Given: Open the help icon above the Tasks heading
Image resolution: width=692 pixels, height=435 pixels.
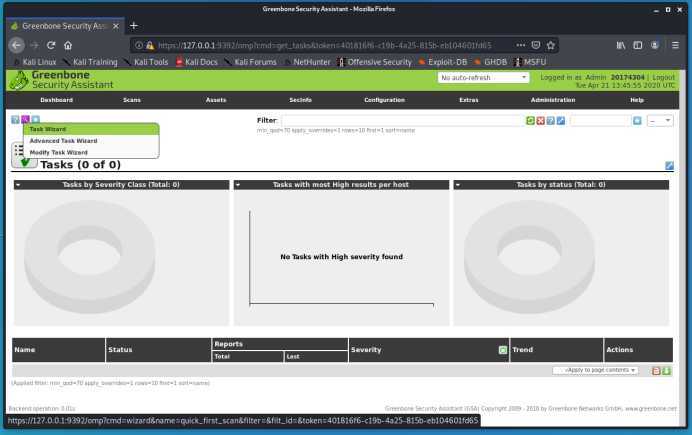Looking at the screenshot, I should click(15, 120).
